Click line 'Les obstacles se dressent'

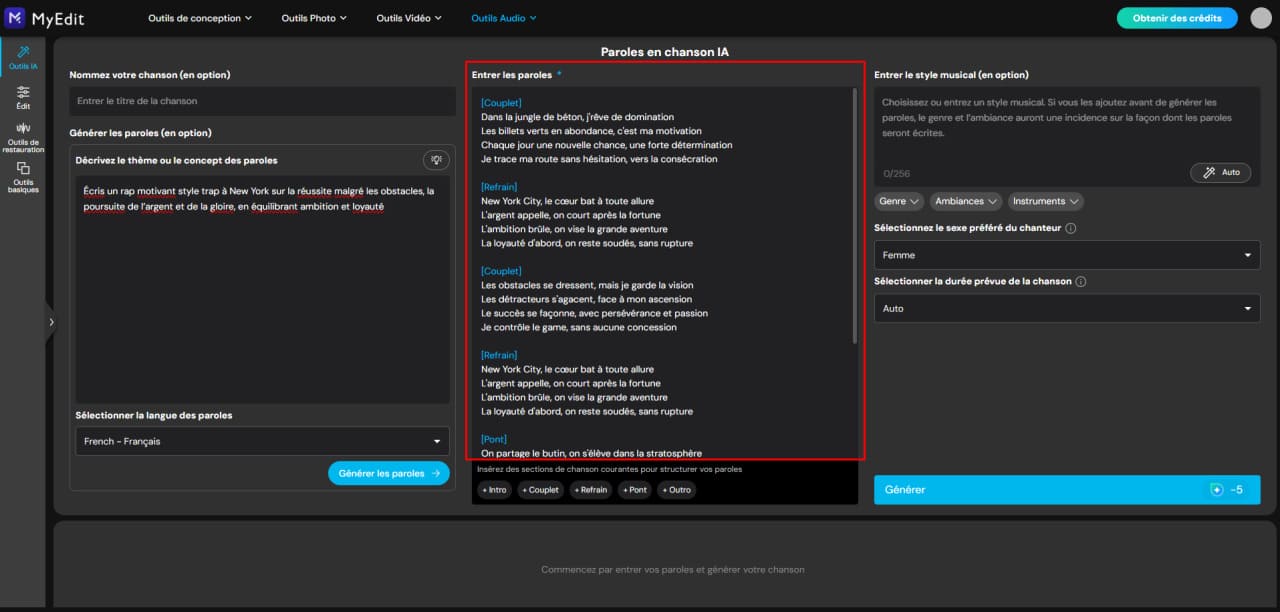(x=587, y=285)
